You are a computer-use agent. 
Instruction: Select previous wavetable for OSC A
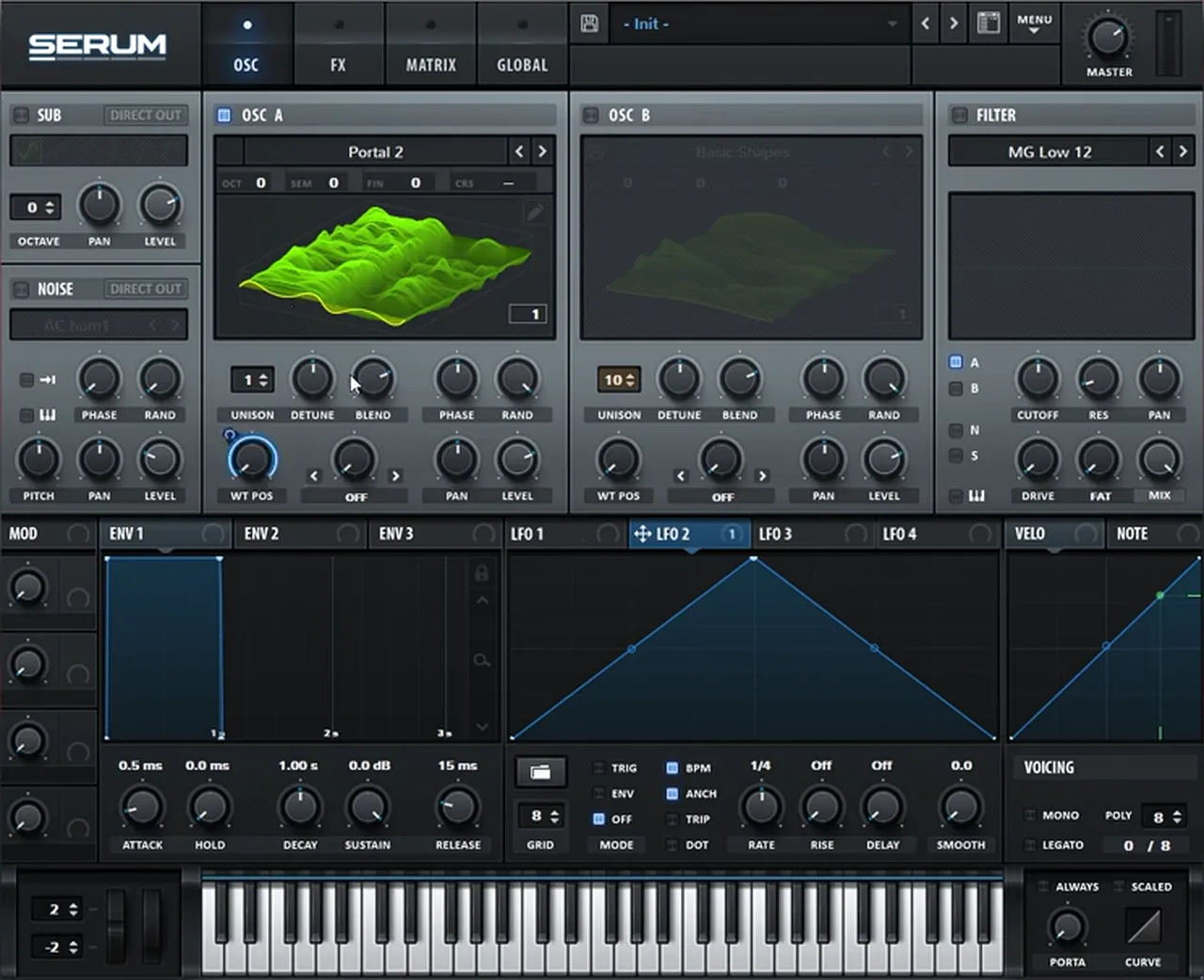pyautogui.click(x=519, y=151)
